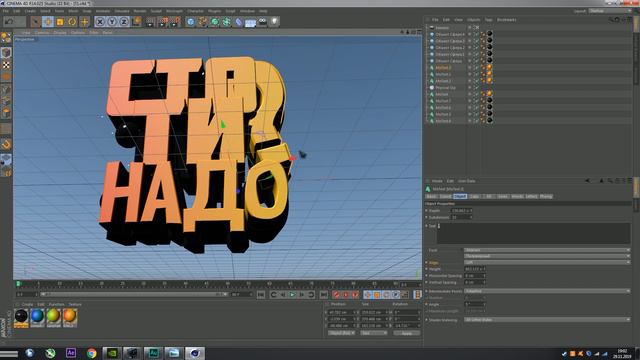Open Google Chrome from the taskbar
640x360 pixels.
click(91, 353)
